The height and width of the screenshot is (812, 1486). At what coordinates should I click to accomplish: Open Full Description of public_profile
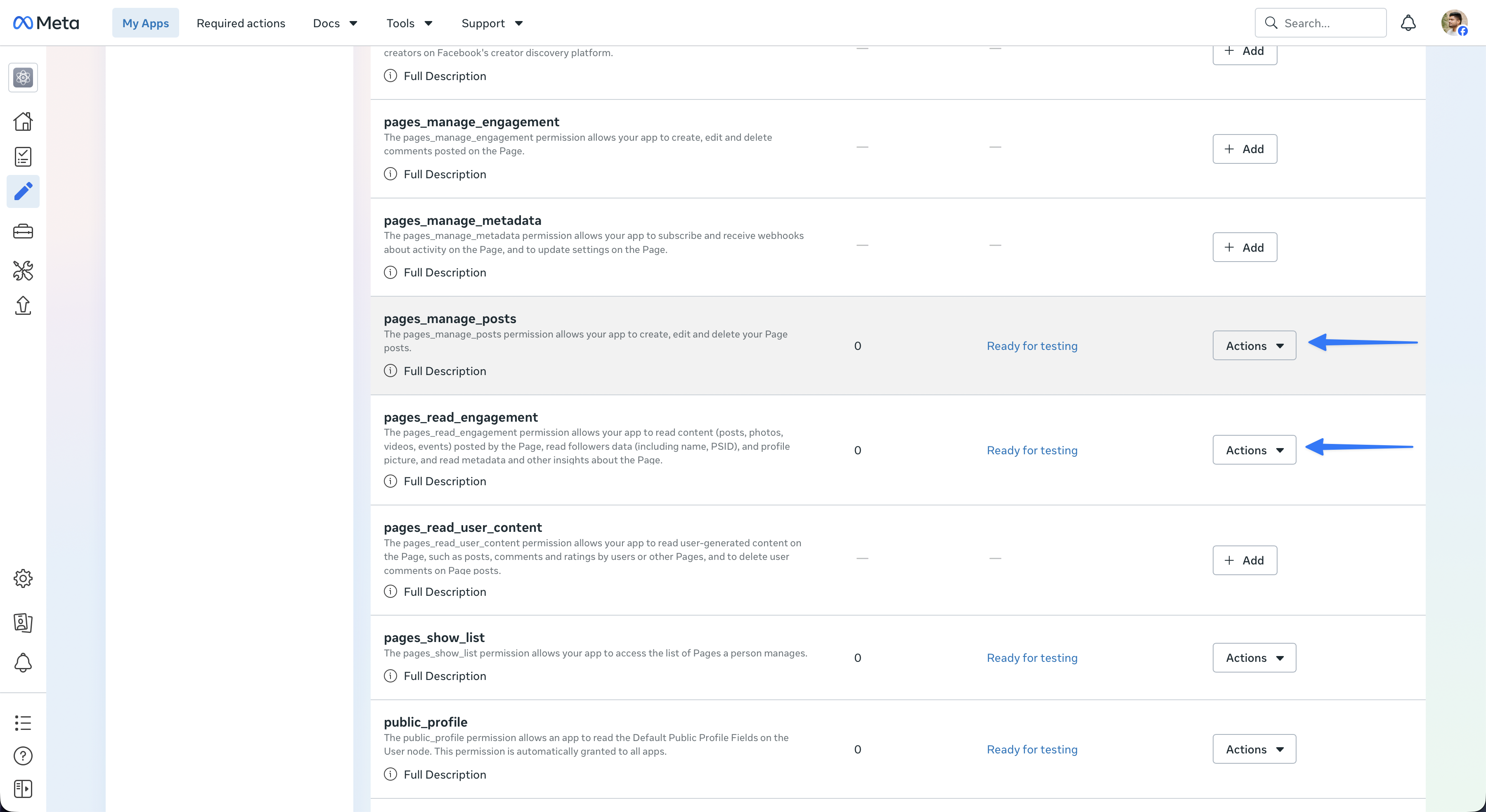435,774
